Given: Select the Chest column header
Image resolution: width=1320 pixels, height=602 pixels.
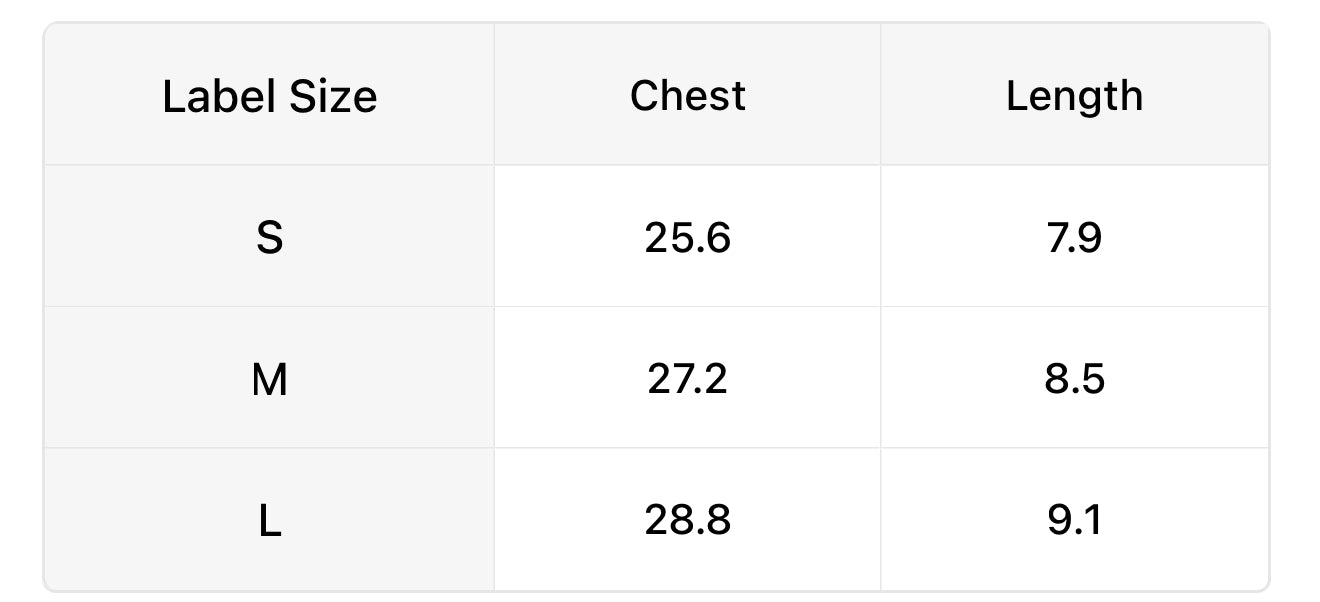Looking at the screenshot, I should click(x=687, y=95).
